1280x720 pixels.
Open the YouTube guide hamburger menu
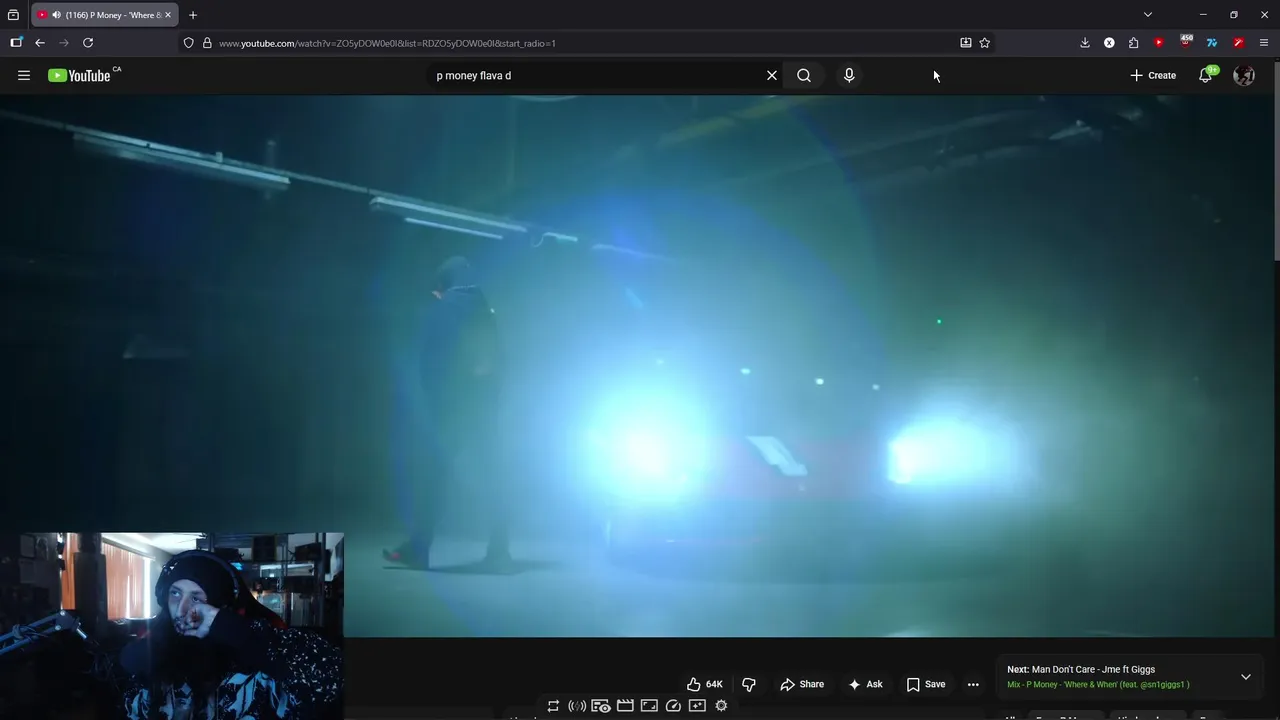click(x=24, y=75)
